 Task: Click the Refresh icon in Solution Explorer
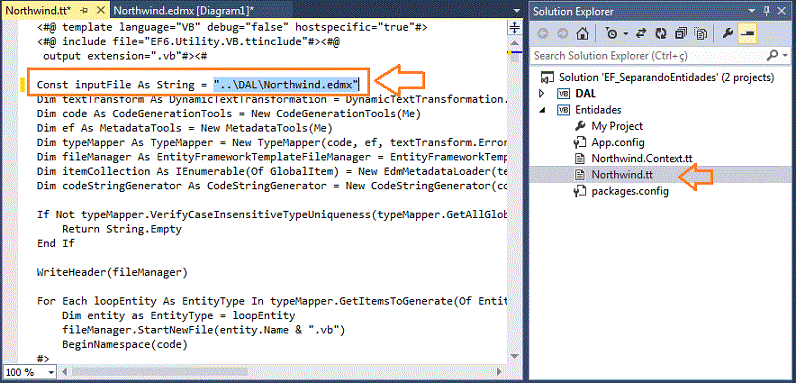[660, 34]
